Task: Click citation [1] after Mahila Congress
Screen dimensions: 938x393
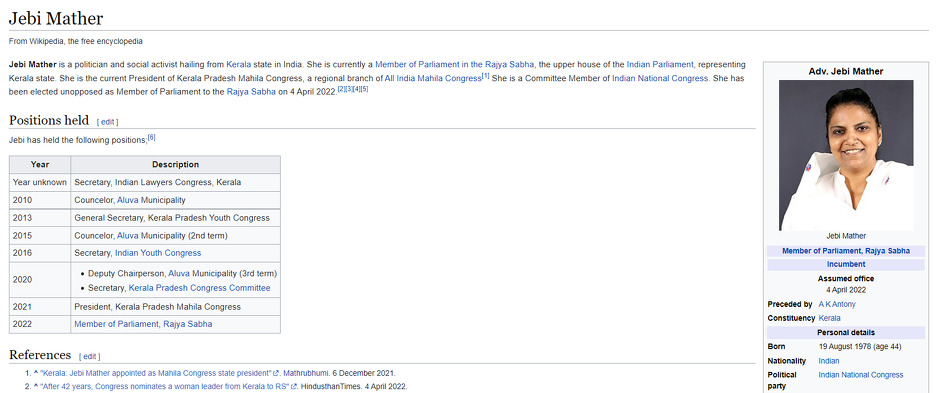Action: (486, 76)
